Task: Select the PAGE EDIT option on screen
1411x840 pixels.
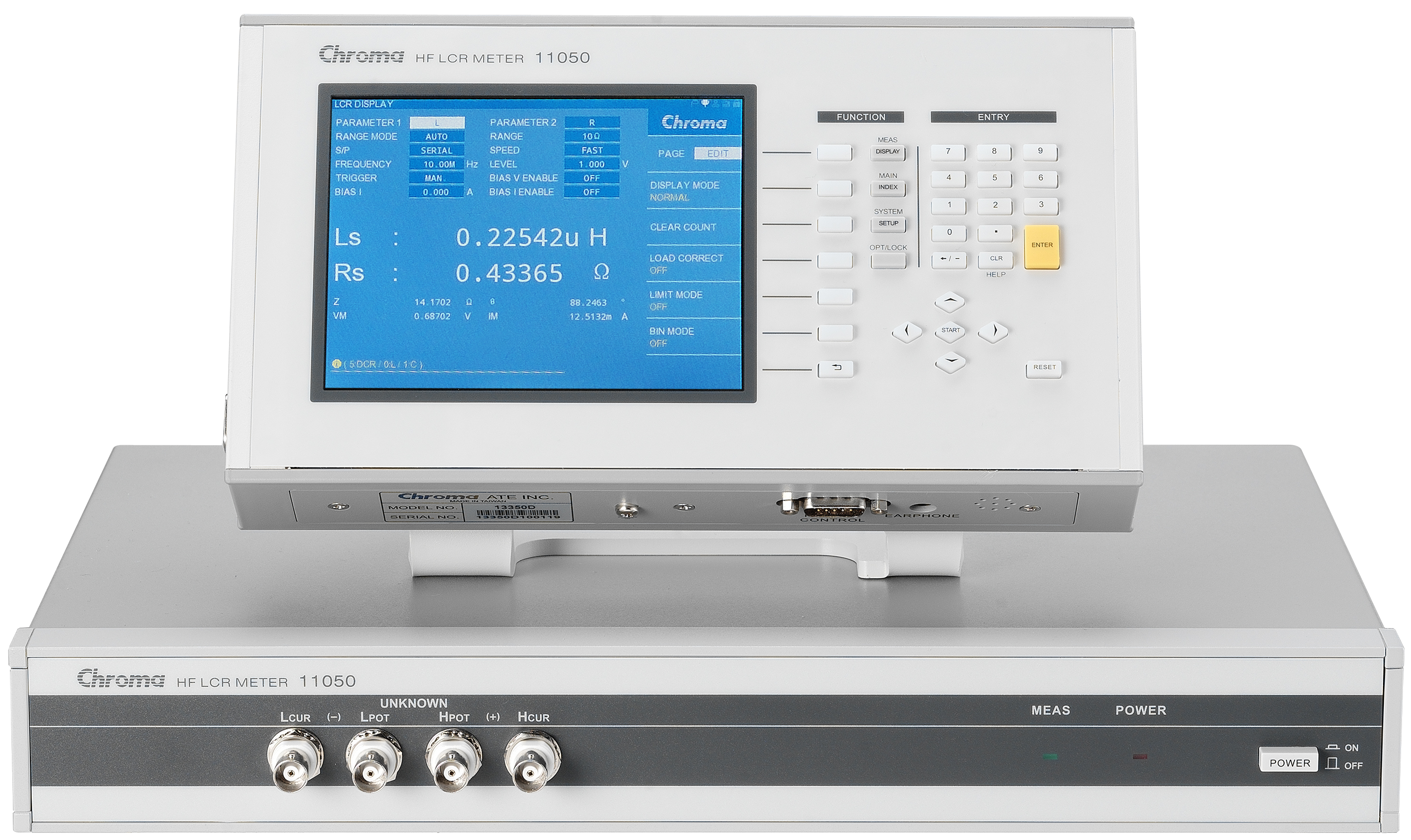Action: pyautogui.click(x=718, y=153)
